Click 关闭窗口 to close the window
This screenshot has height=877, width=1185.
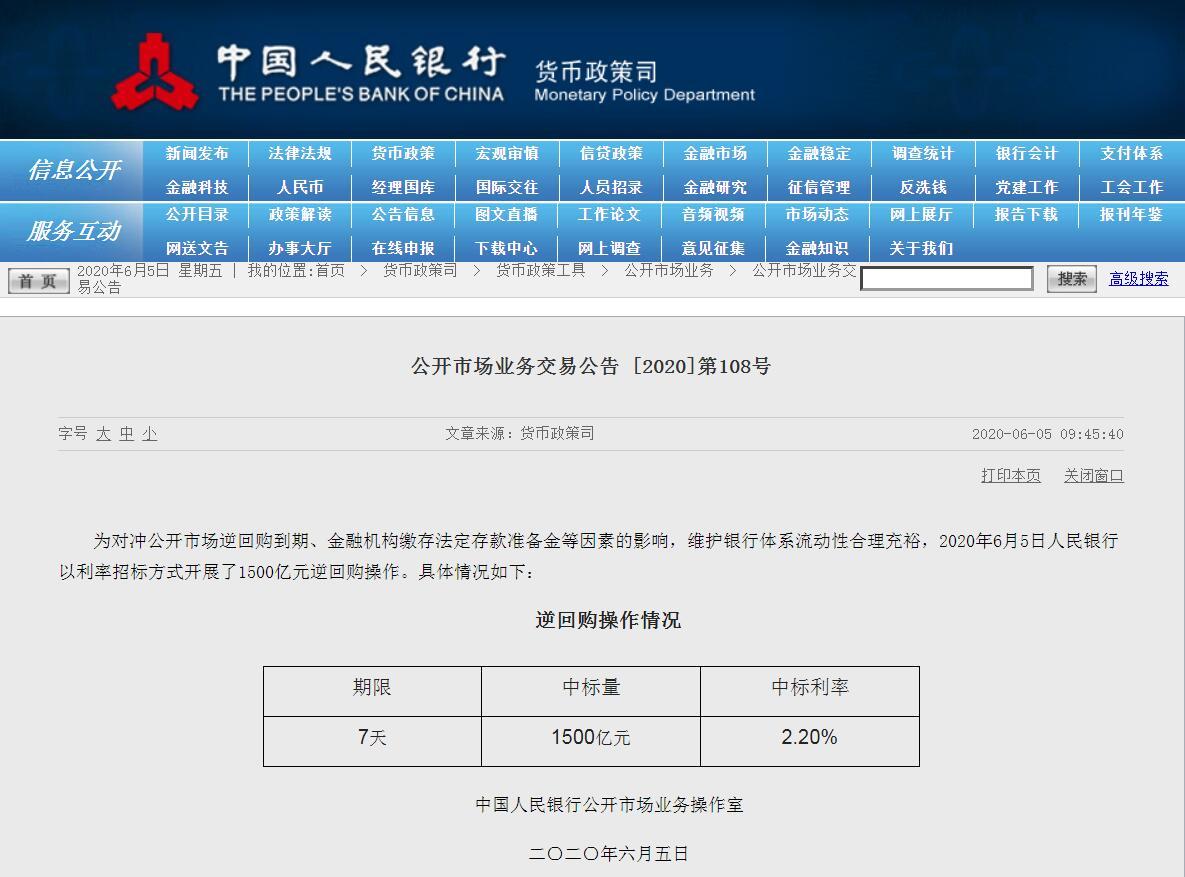(1093, 476)
